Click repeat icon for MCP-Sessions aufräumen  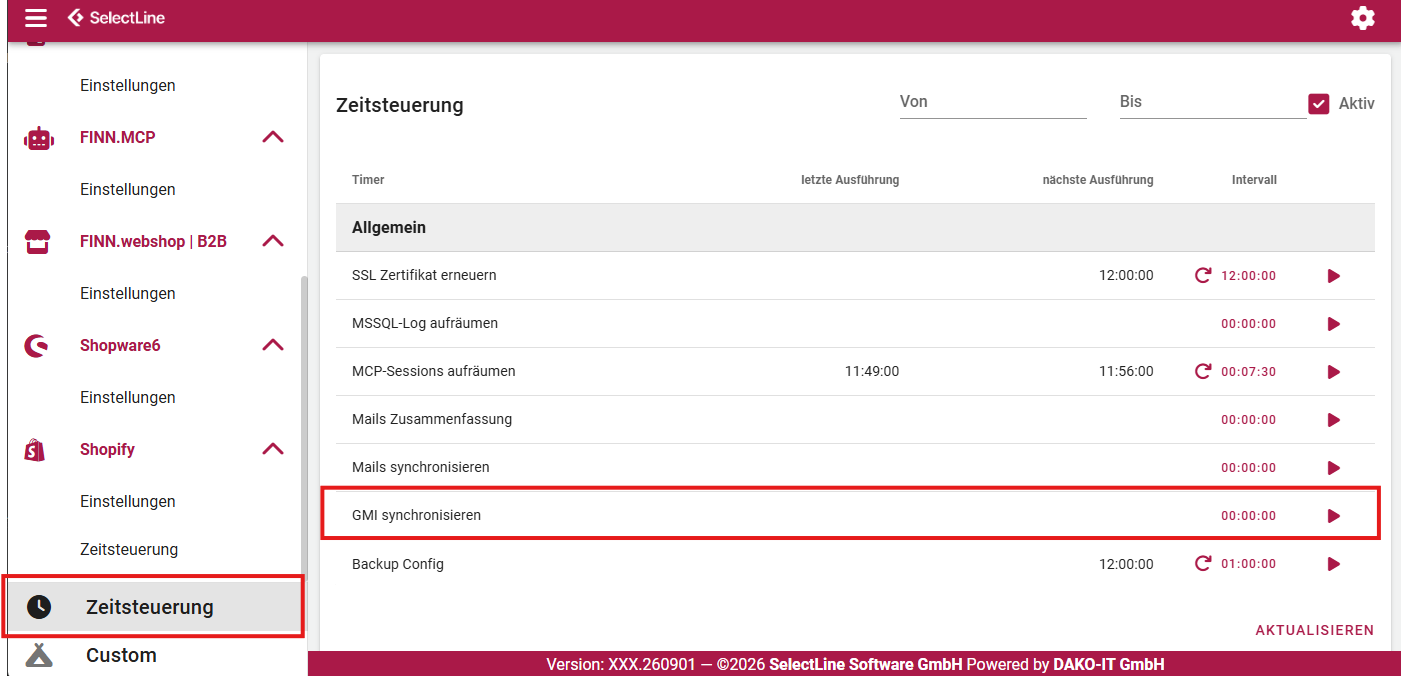[x=1204, y=371]
